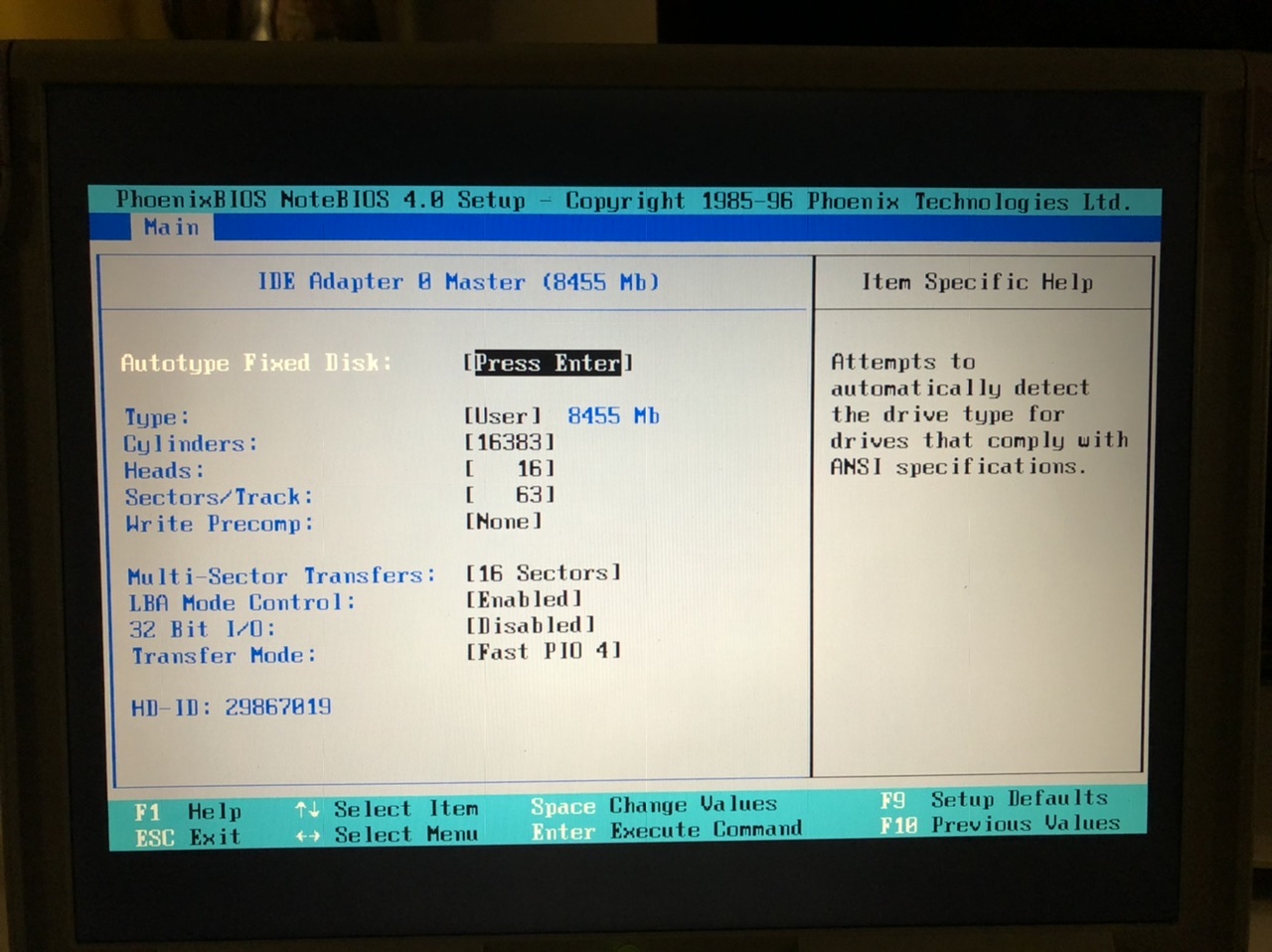Change Multi-Sector Transfers 16 Sectors value
Screen dimensions: 1272x952
click(543, 573)
